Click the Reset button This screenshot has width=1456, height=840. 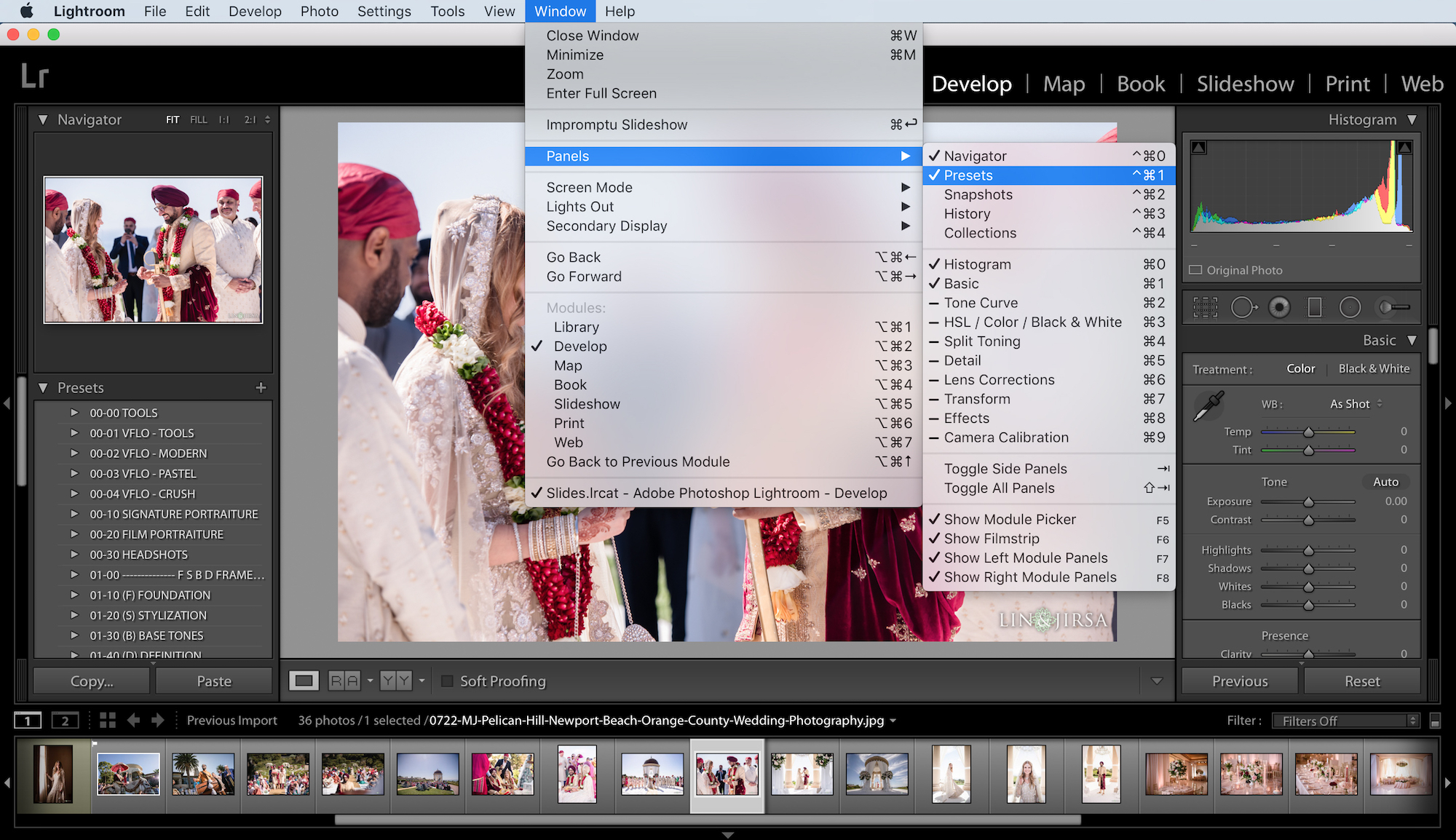point(1361,681)
